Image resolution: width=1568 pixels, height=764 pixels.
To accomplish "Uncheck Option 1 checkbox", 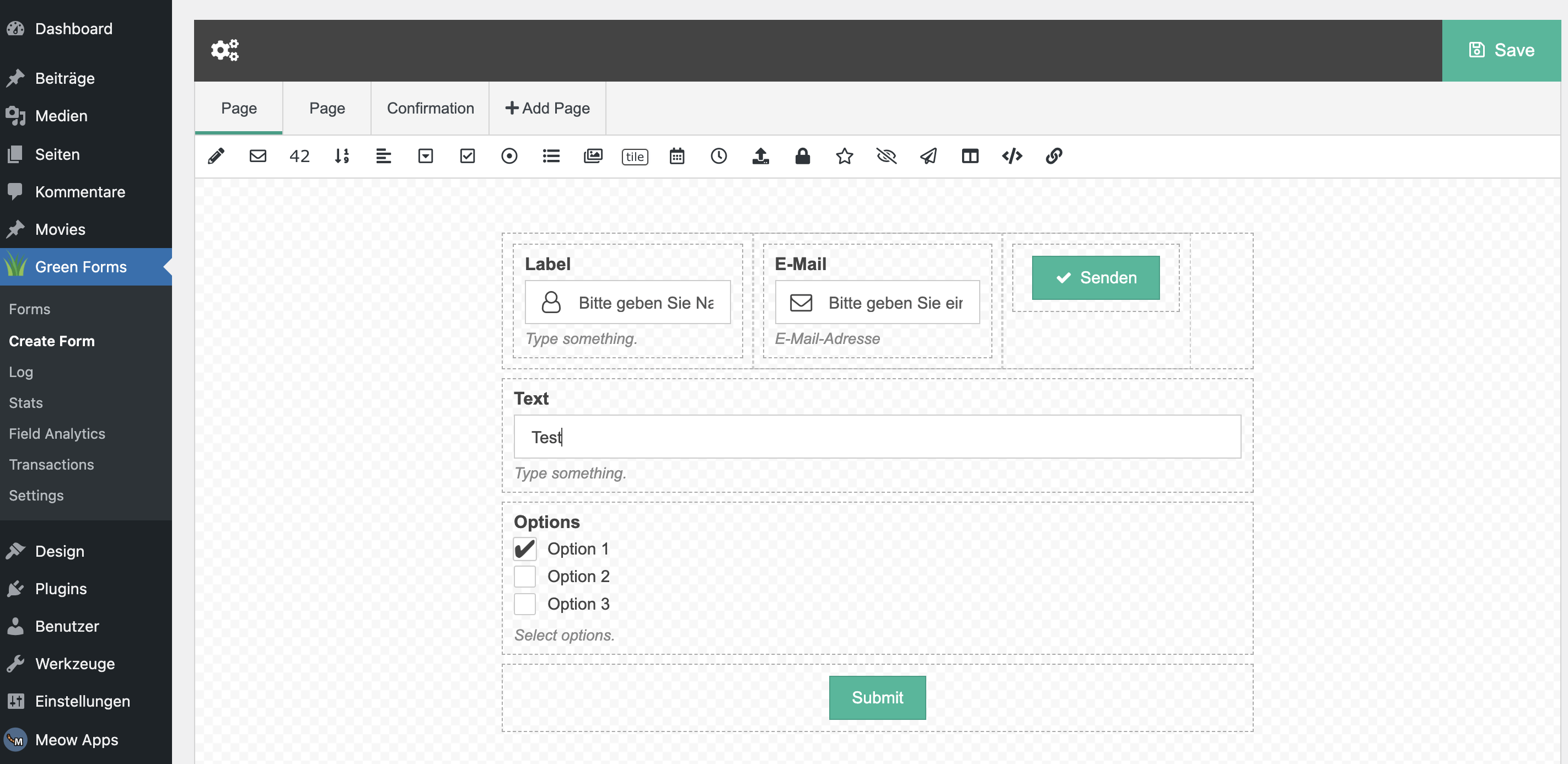I will click(x=525, y=549).
